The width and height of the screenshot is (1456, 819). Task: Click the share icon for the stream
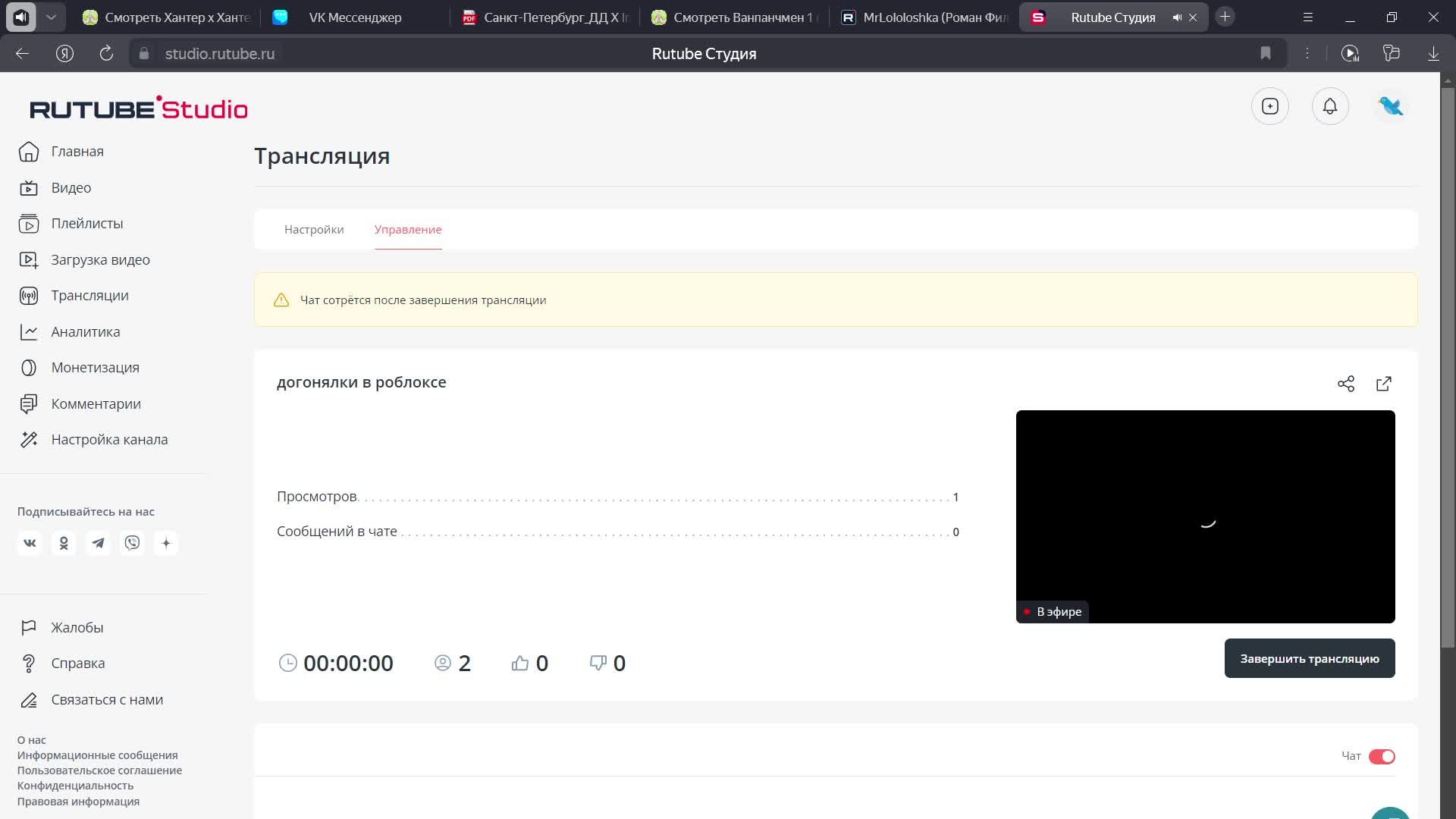coord(1345,384)
